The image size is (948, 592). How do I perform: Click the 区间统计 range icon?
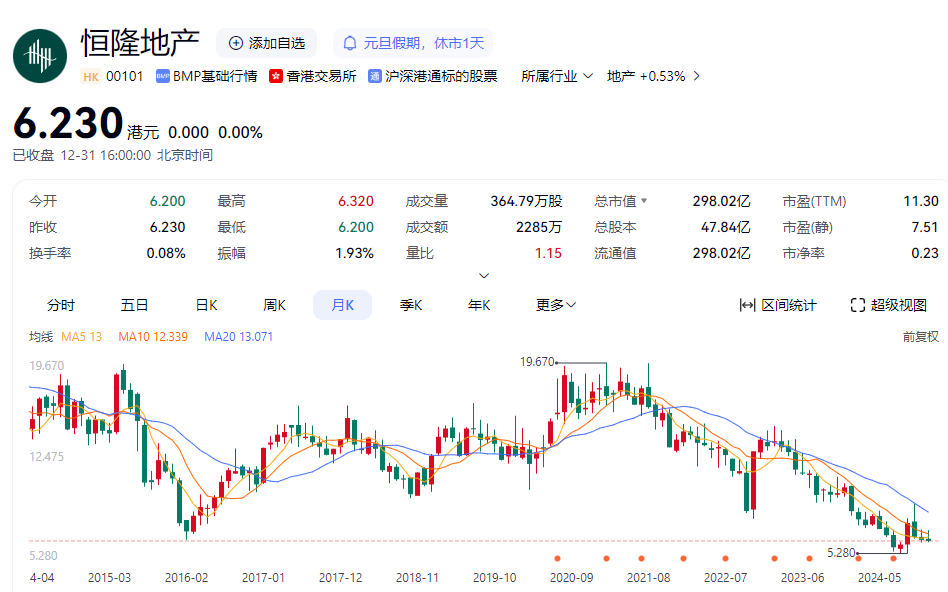pos(747,305)
